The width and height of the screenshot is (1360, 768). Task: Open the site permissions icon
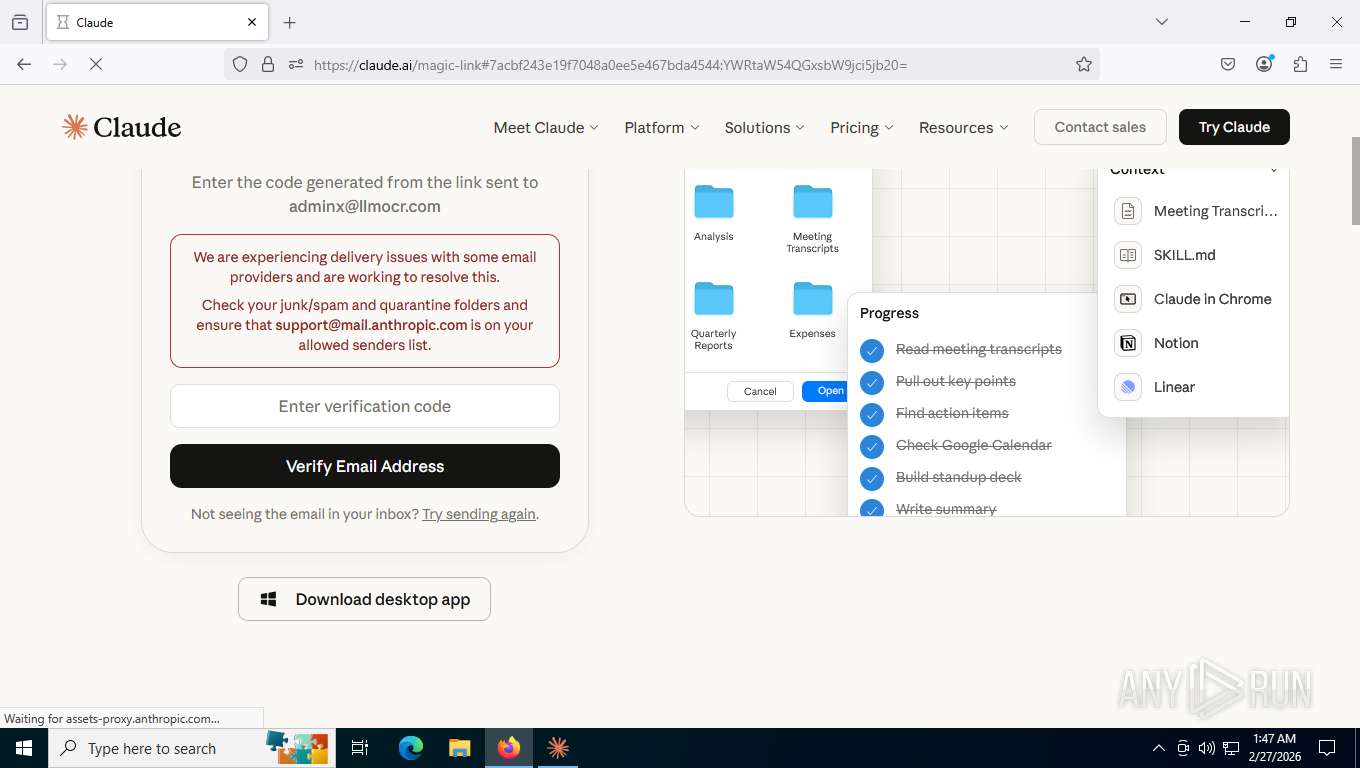pos(295,64)
